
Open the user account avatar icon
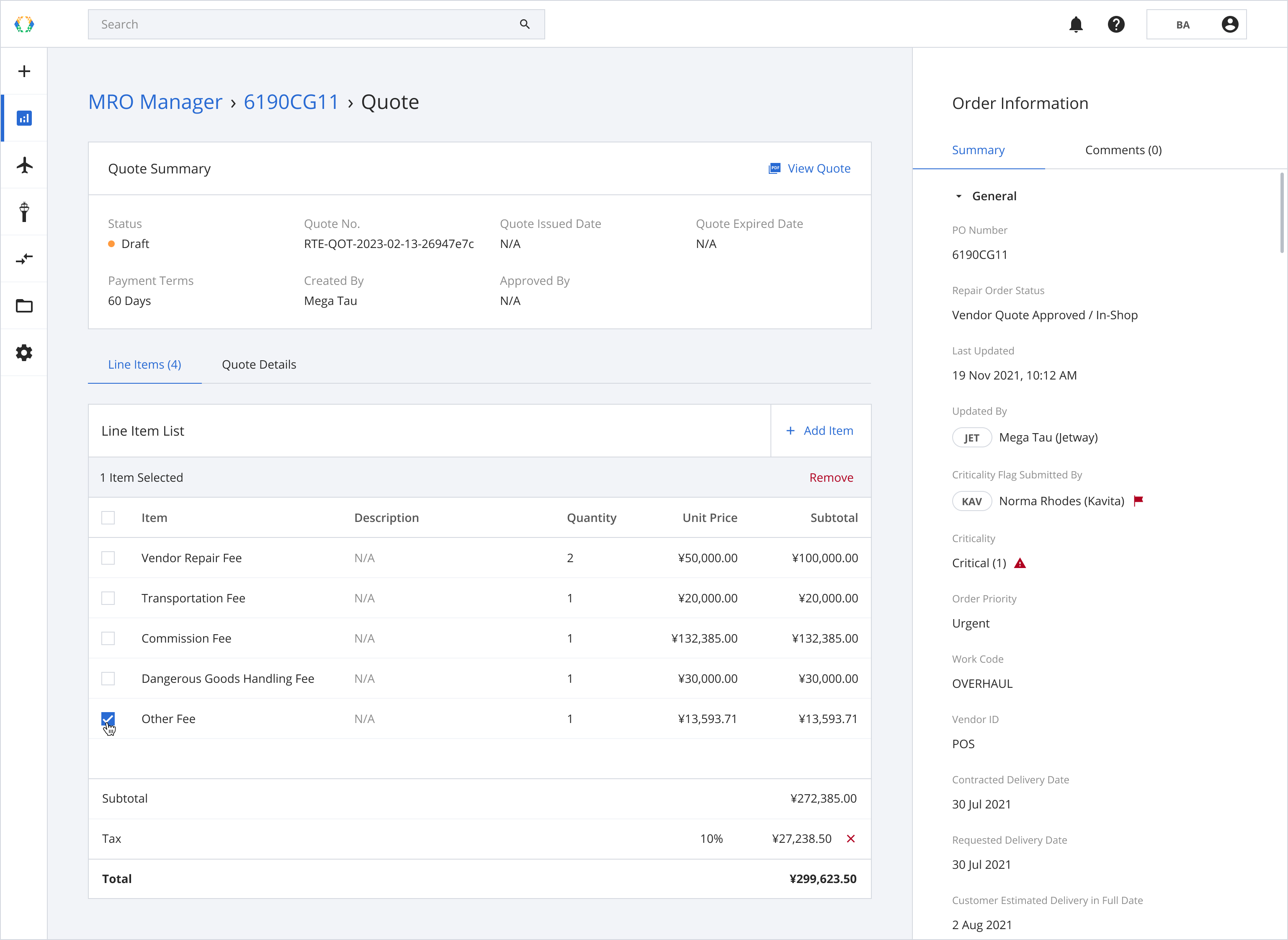(1230, 24)
